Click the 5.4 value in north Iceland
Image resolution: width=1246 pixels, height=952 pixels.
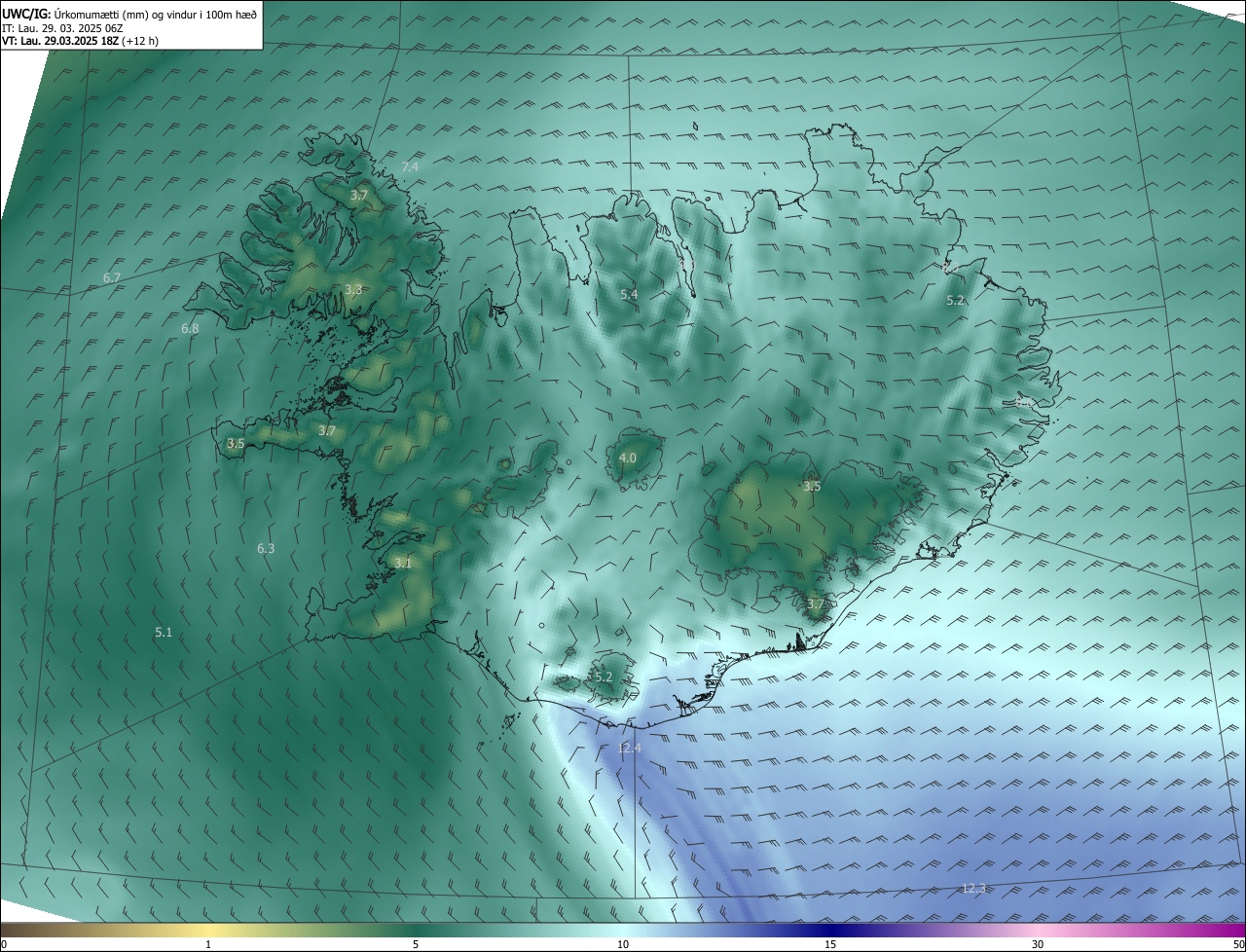coord(629,294)
